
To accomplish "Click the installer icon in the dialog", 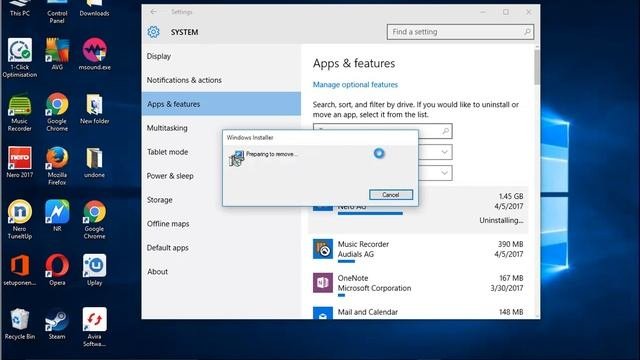I will (x=236, y=158).
